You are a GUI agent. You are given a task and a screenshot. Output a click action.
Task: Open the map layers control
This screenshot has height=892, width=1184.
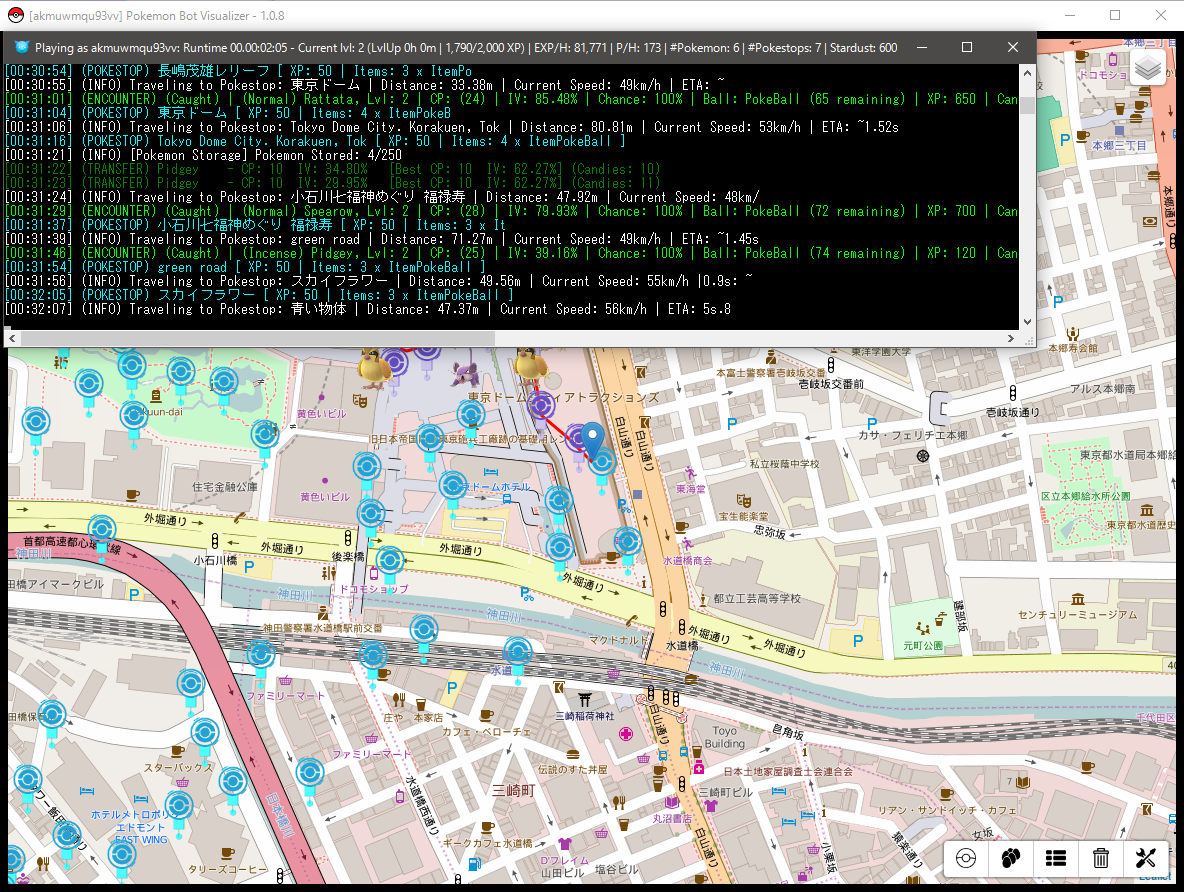(x=1148, y=69)
